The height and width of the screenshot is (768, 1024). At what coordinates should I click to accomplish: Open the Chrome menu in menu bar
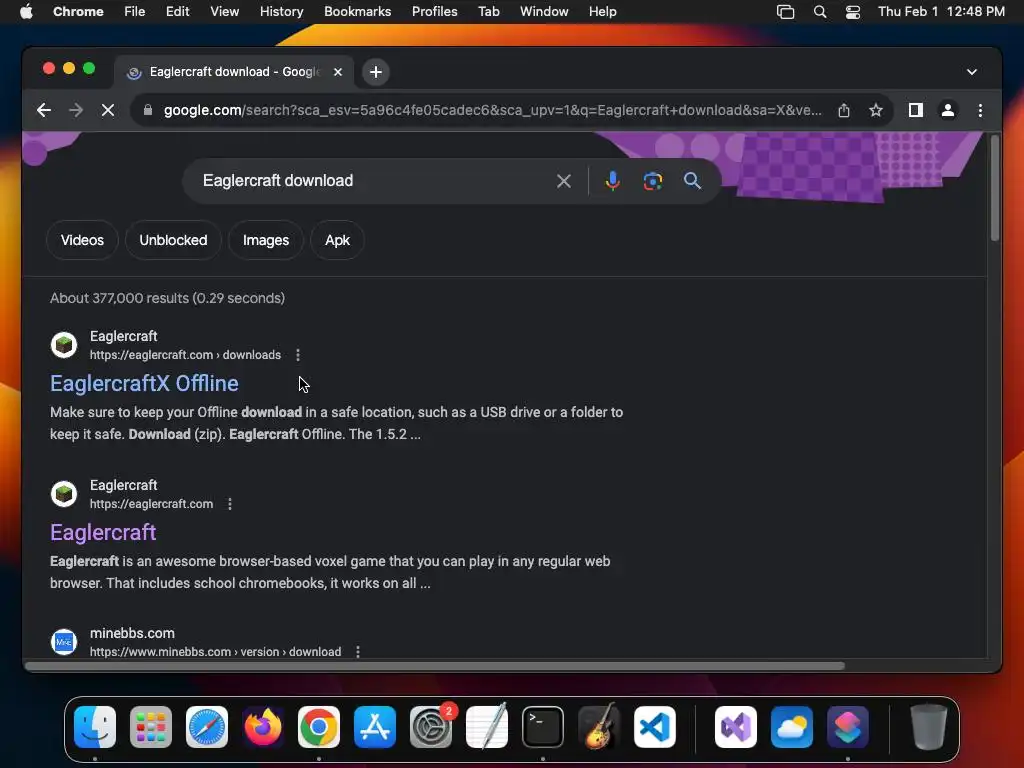tap(78, 12)
